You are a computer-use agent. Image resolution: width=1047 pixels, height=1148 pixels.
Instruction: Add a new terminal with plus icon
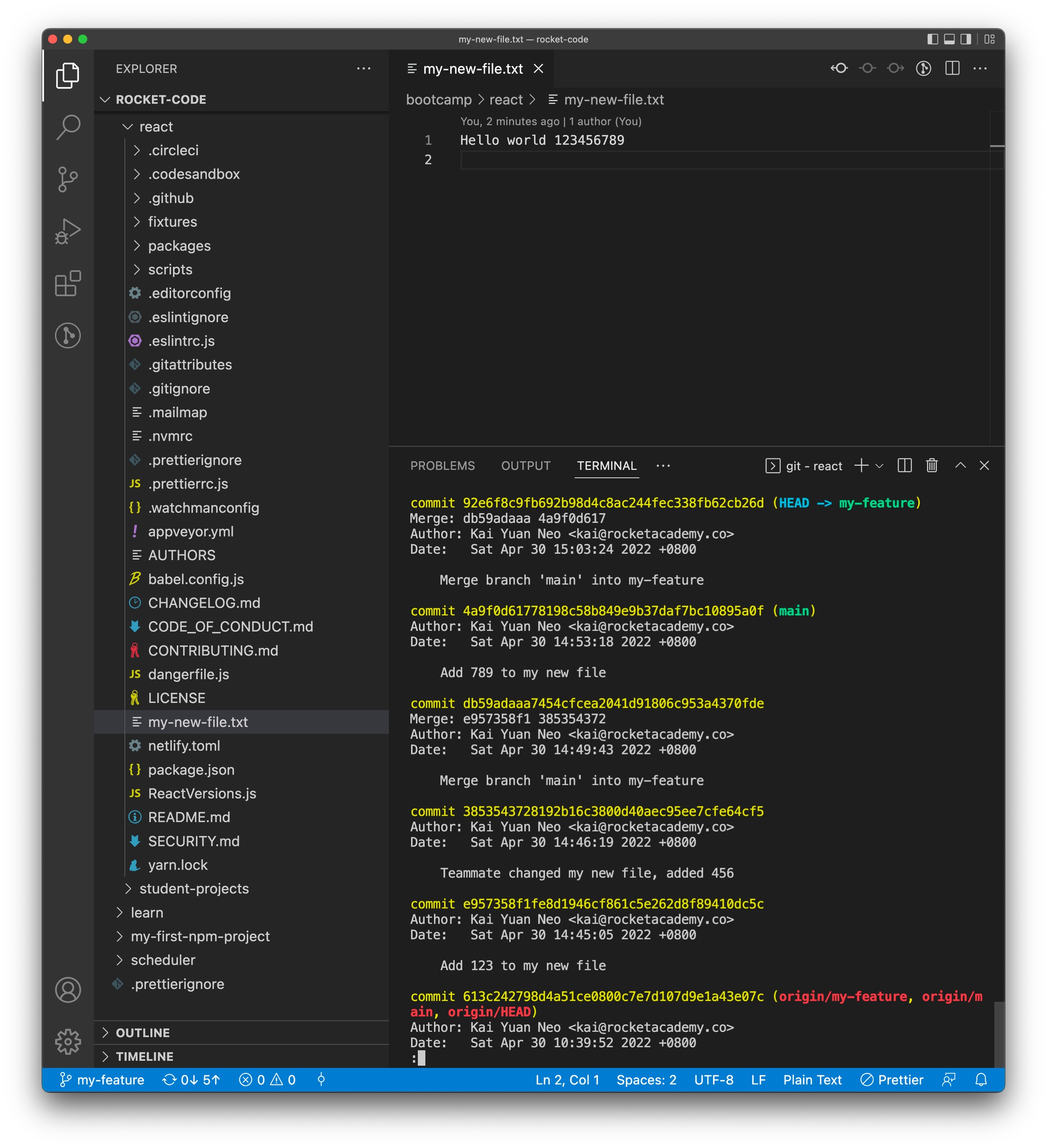pos(861,466)
